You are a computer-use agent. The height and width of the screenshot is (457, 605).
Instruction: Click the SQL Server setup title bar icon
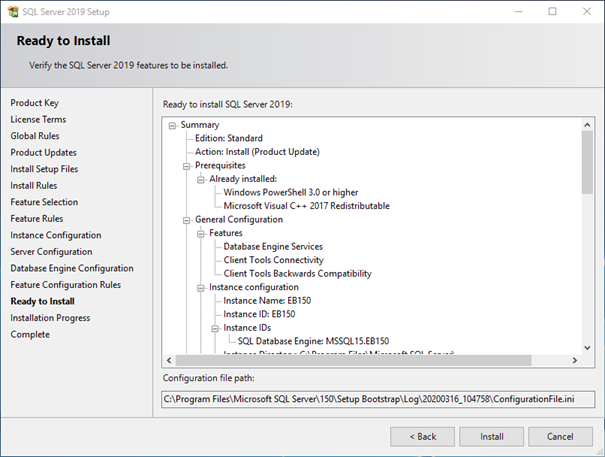point(13,12)
